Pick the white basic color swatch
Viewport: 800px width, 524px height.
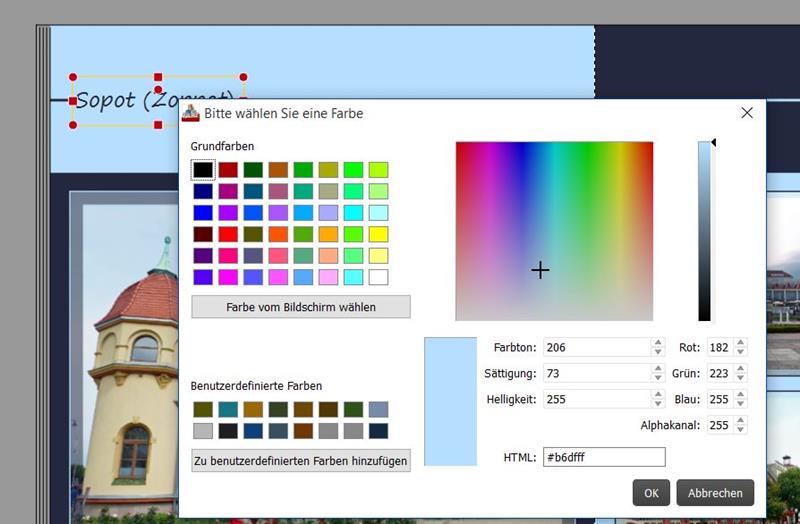click(378, 277)
